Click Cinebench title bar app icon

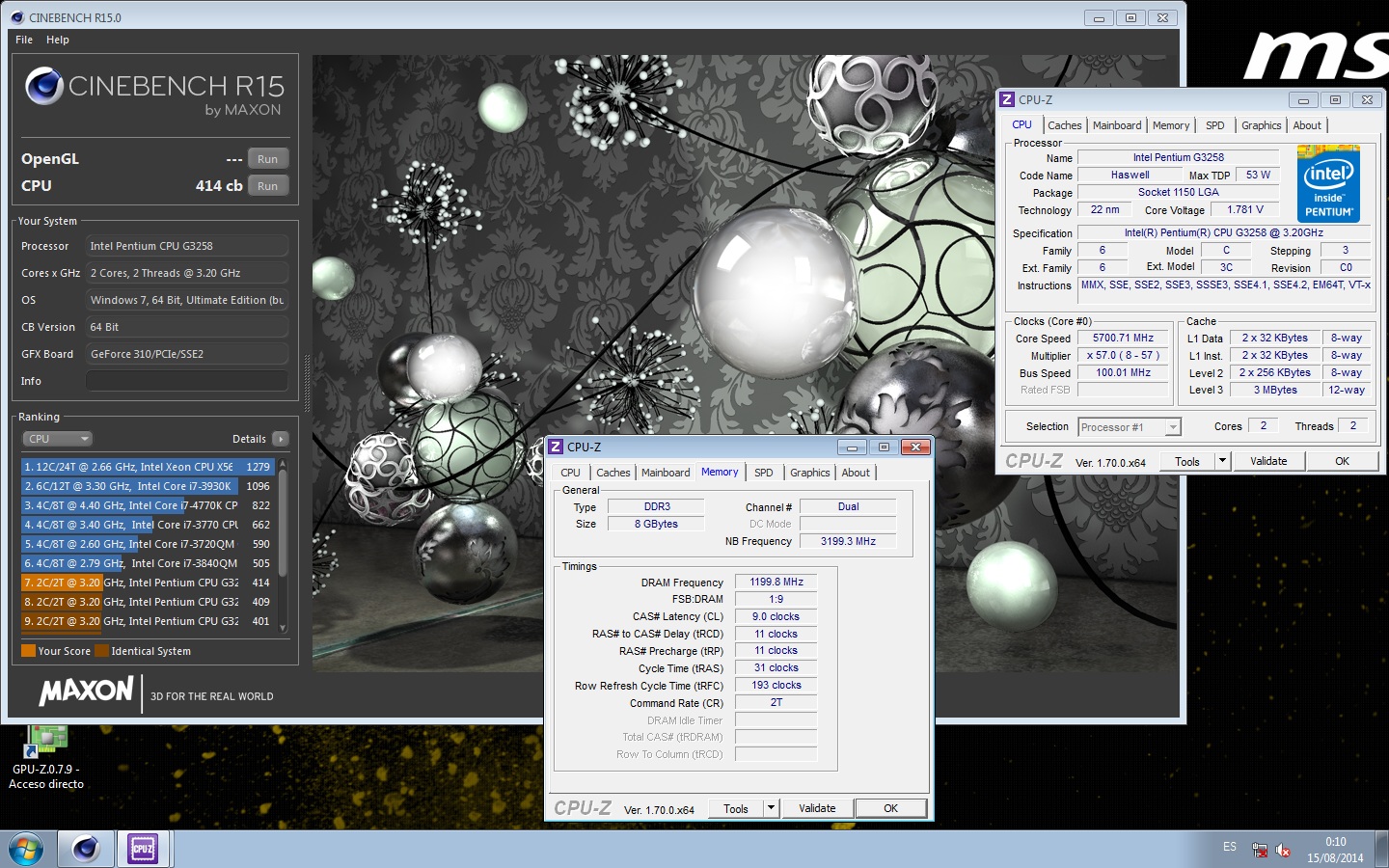pyautogui.click(x=17, y=17)
